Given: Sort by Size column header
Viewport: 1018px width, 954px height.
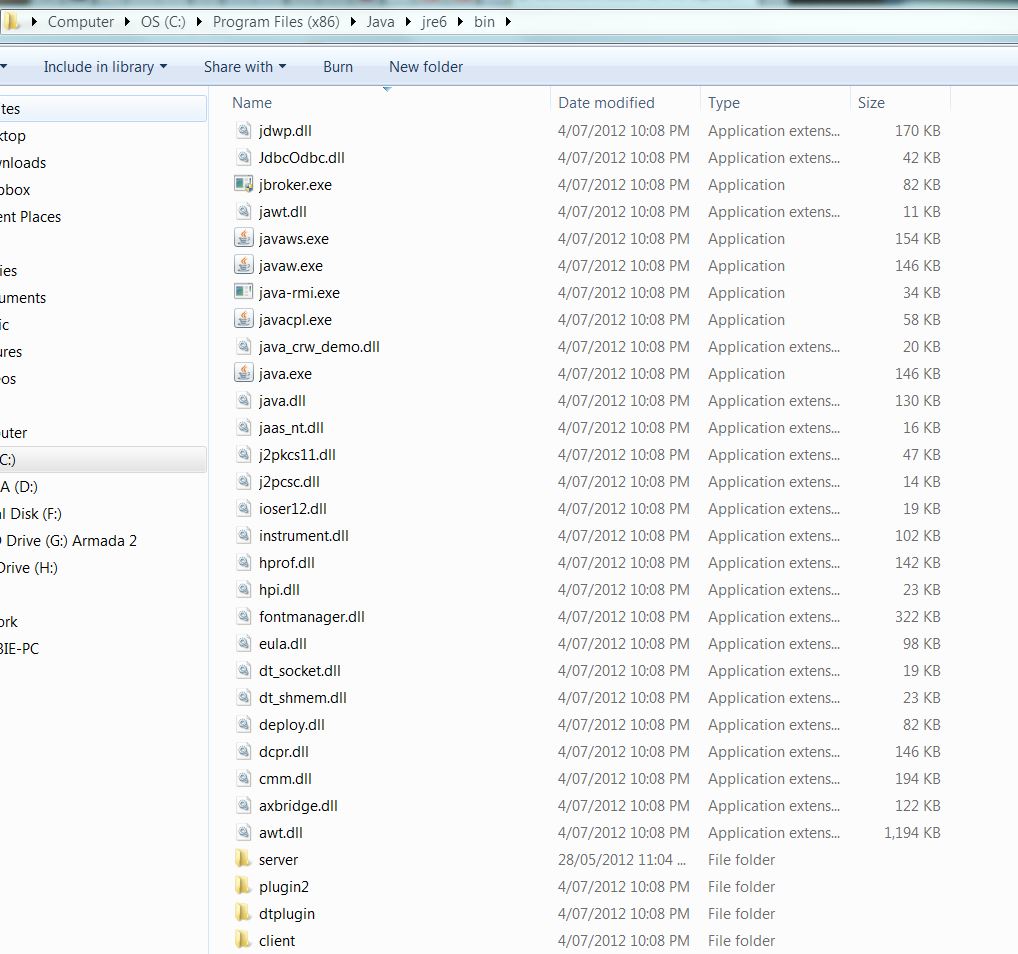Looking at the screenshot, I should point(900,103).
